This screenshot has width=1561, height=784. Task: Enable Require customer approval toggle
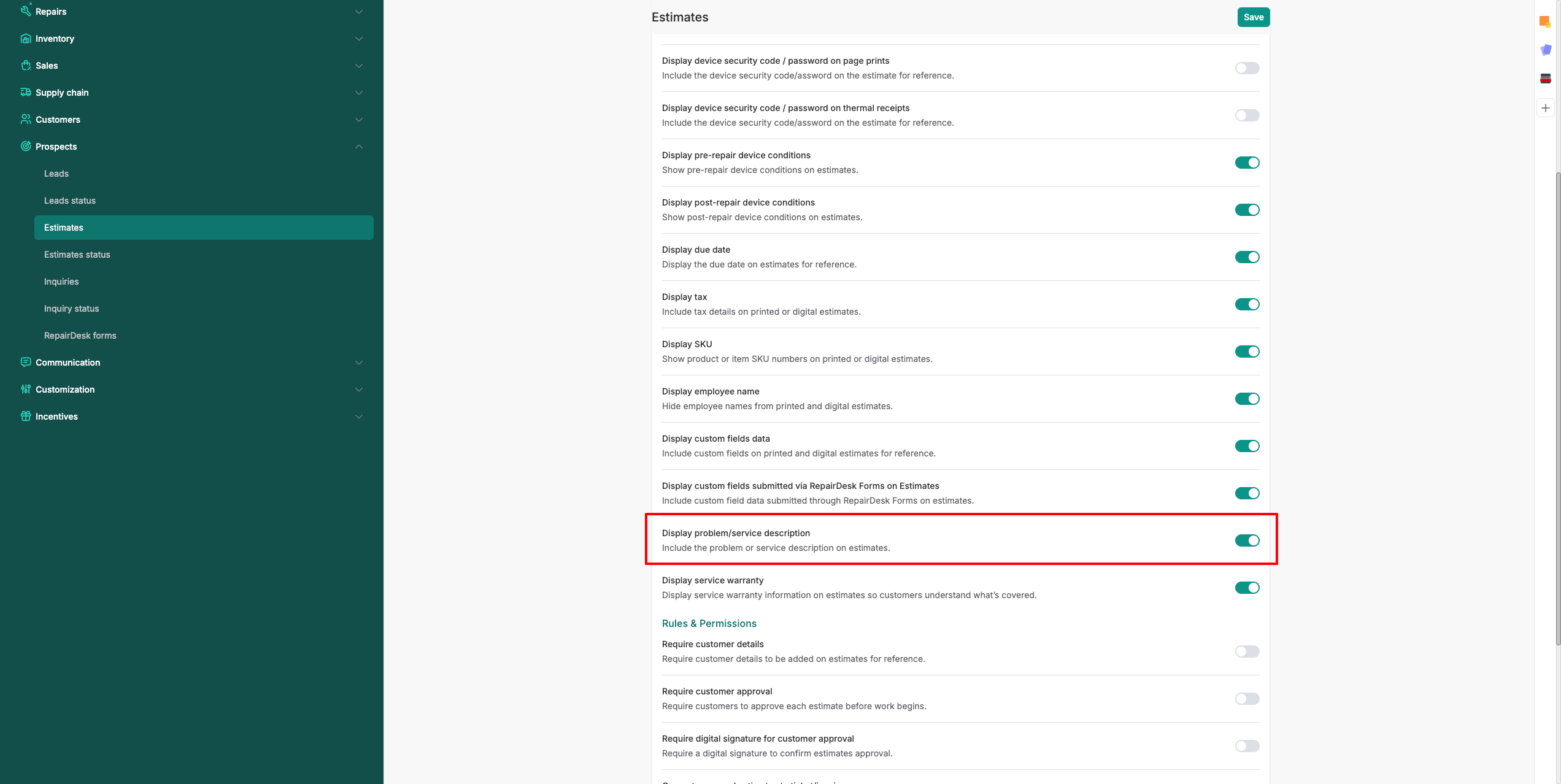(1247, 699)
